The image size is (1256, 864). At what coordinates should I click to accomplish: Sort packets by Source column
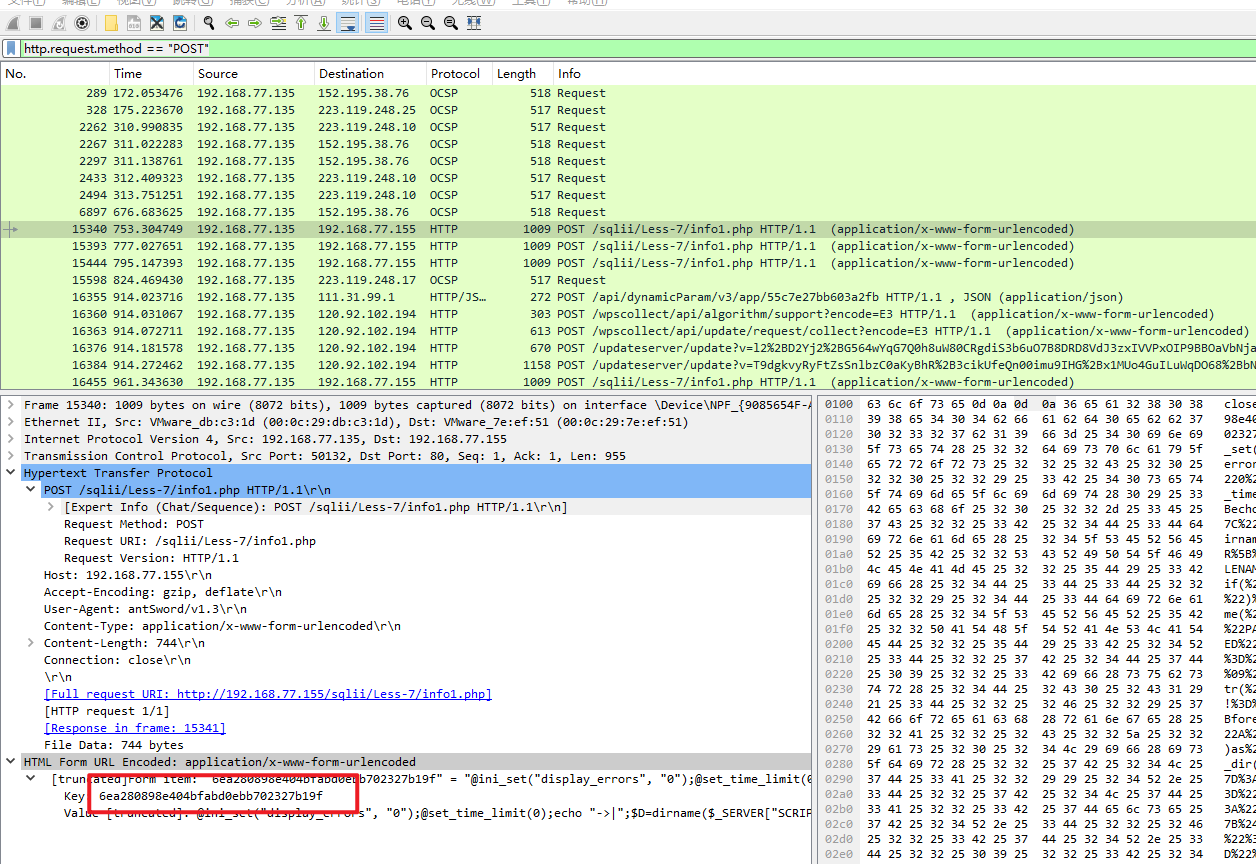(254, 73)
